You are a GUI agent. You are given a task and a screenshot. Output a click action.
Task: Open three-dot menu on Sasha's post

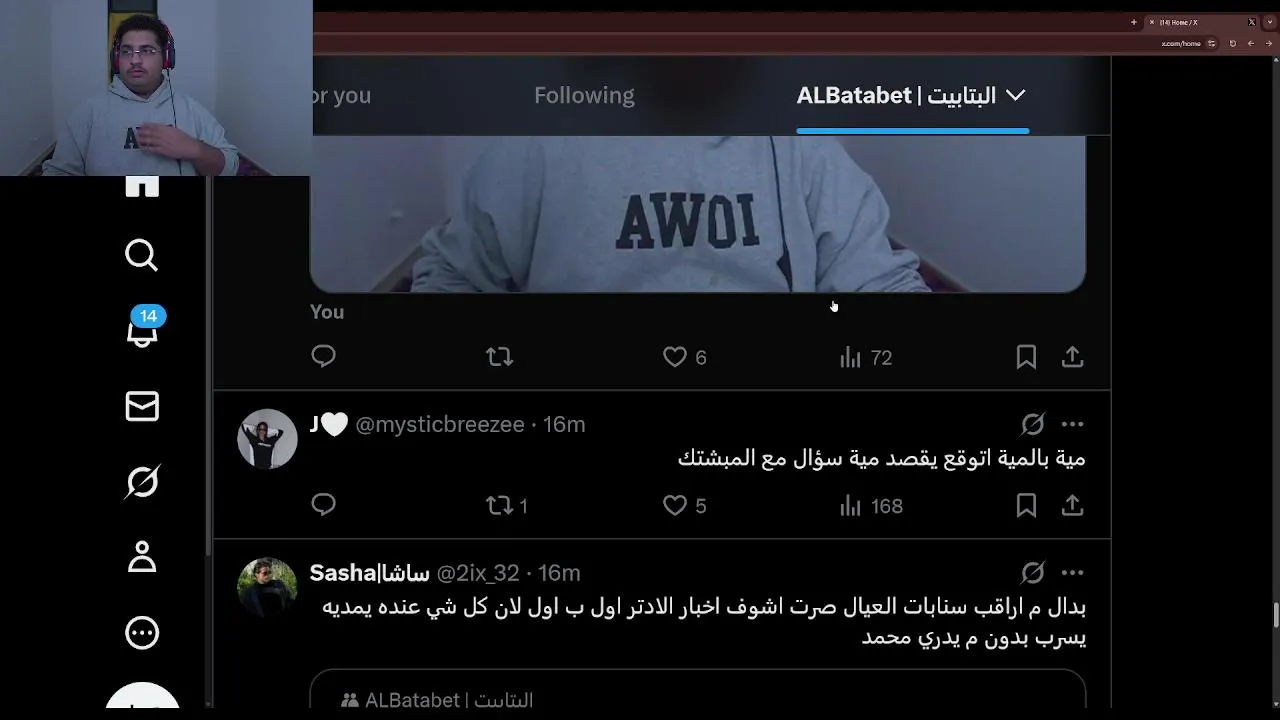pyautogui.click(x=1072, y=573)
